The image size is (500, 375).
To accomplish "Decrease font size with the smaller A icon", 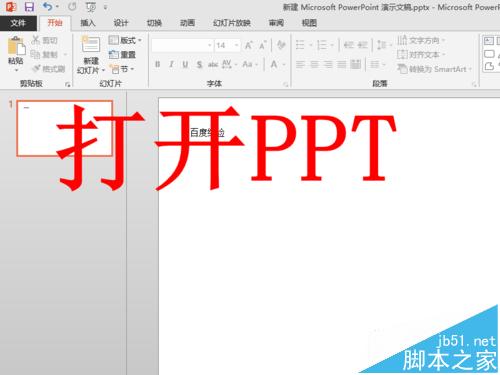I will point(263,45).
